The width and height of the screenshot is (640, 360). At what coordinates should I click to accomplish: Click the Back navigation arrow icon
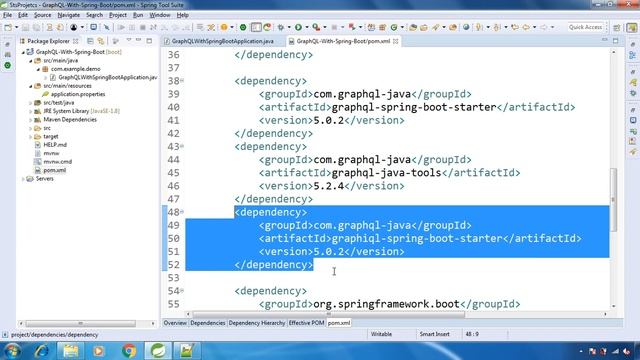point(526,27)
